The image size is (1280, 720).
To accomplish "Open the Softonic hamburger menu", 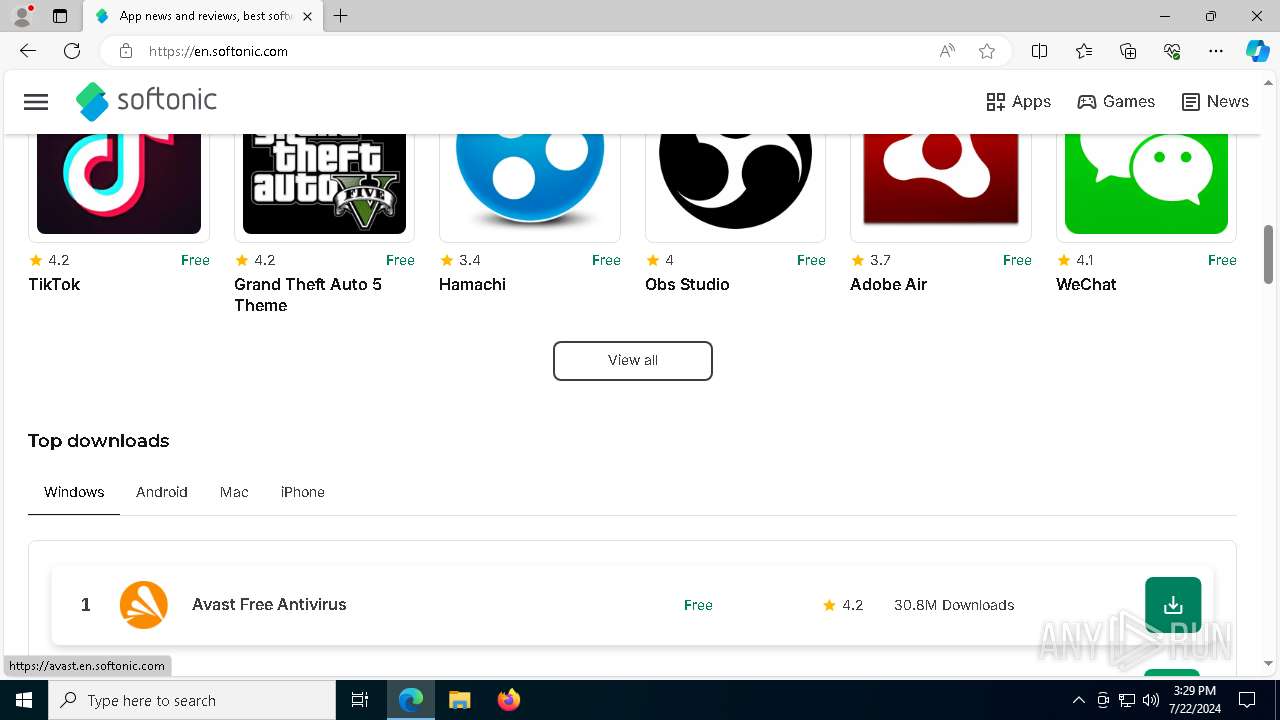I will click(36, 102).
